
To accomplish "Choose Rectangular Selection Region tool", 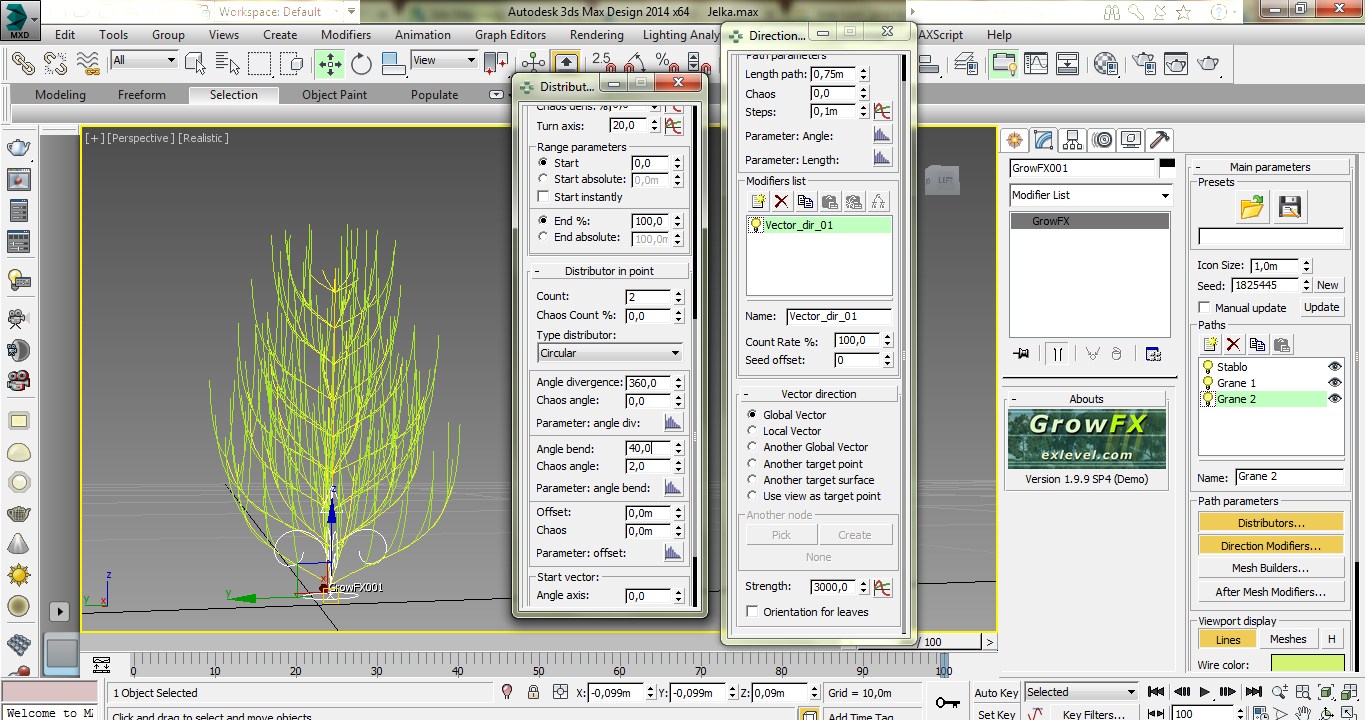I will pos(259,63).
